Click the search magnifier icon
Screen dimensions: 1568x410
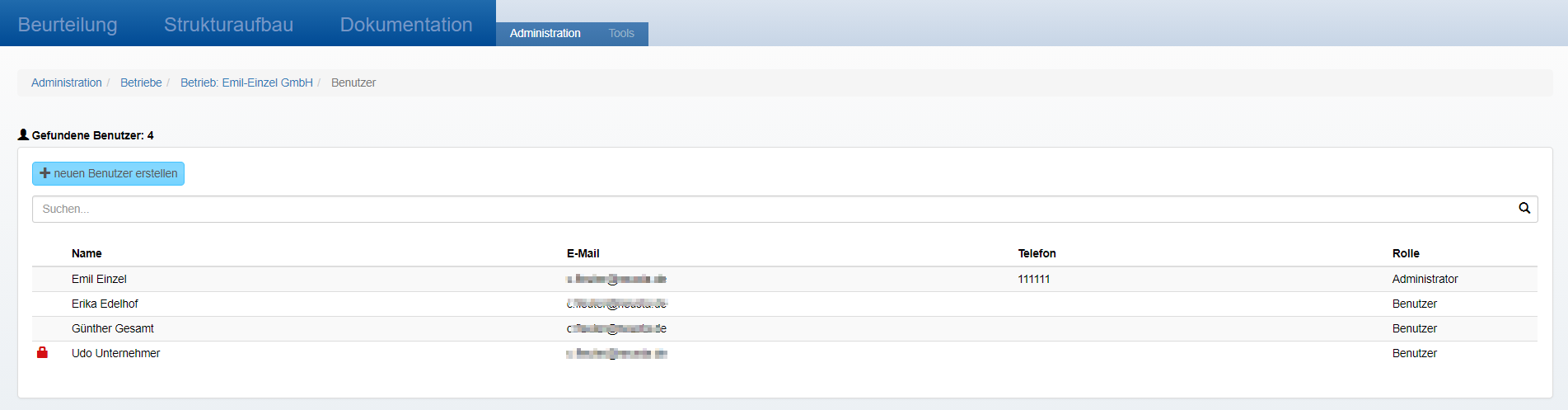(x=1524, y=209)
